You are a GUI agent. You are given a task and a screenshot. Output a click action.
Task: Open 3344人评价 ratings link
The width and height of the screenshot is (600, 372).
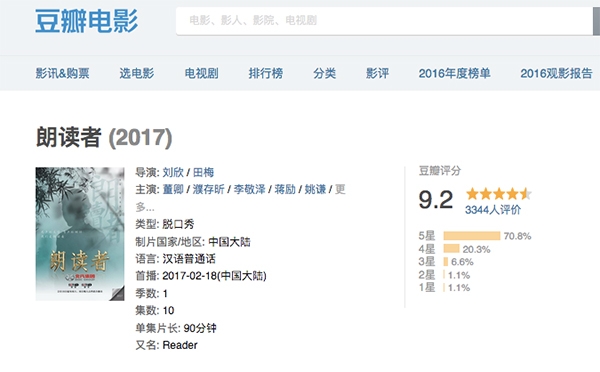493,210
